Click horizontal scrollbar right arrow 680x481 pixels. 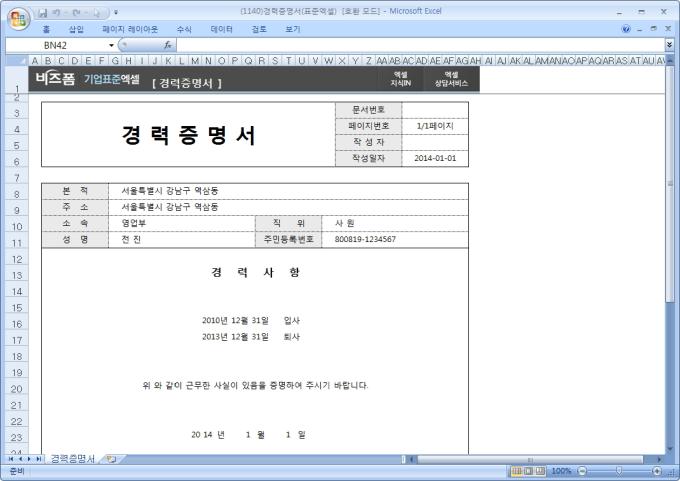(659, 459)
